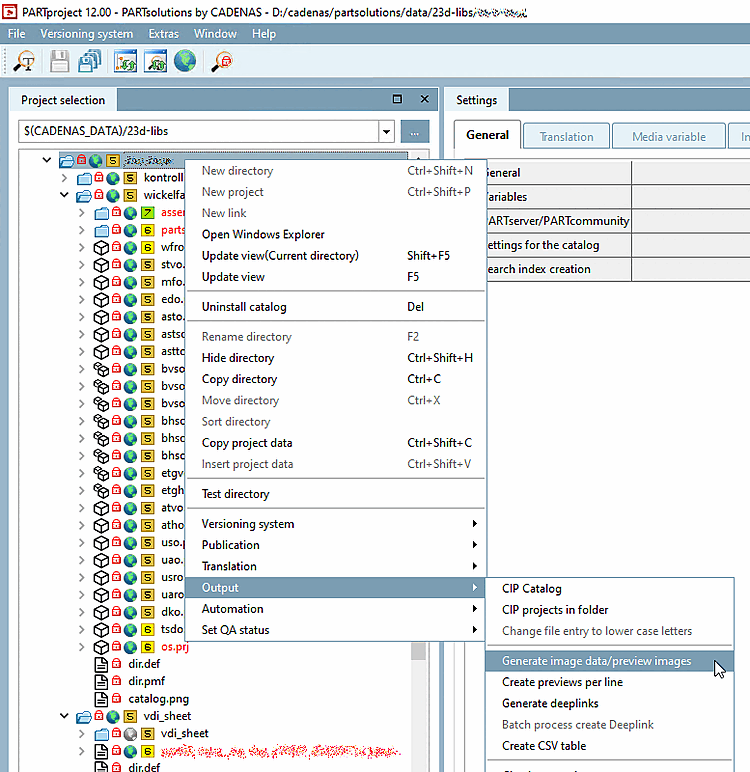Switch to the Translation settings tab

click(x=566, y=137)
